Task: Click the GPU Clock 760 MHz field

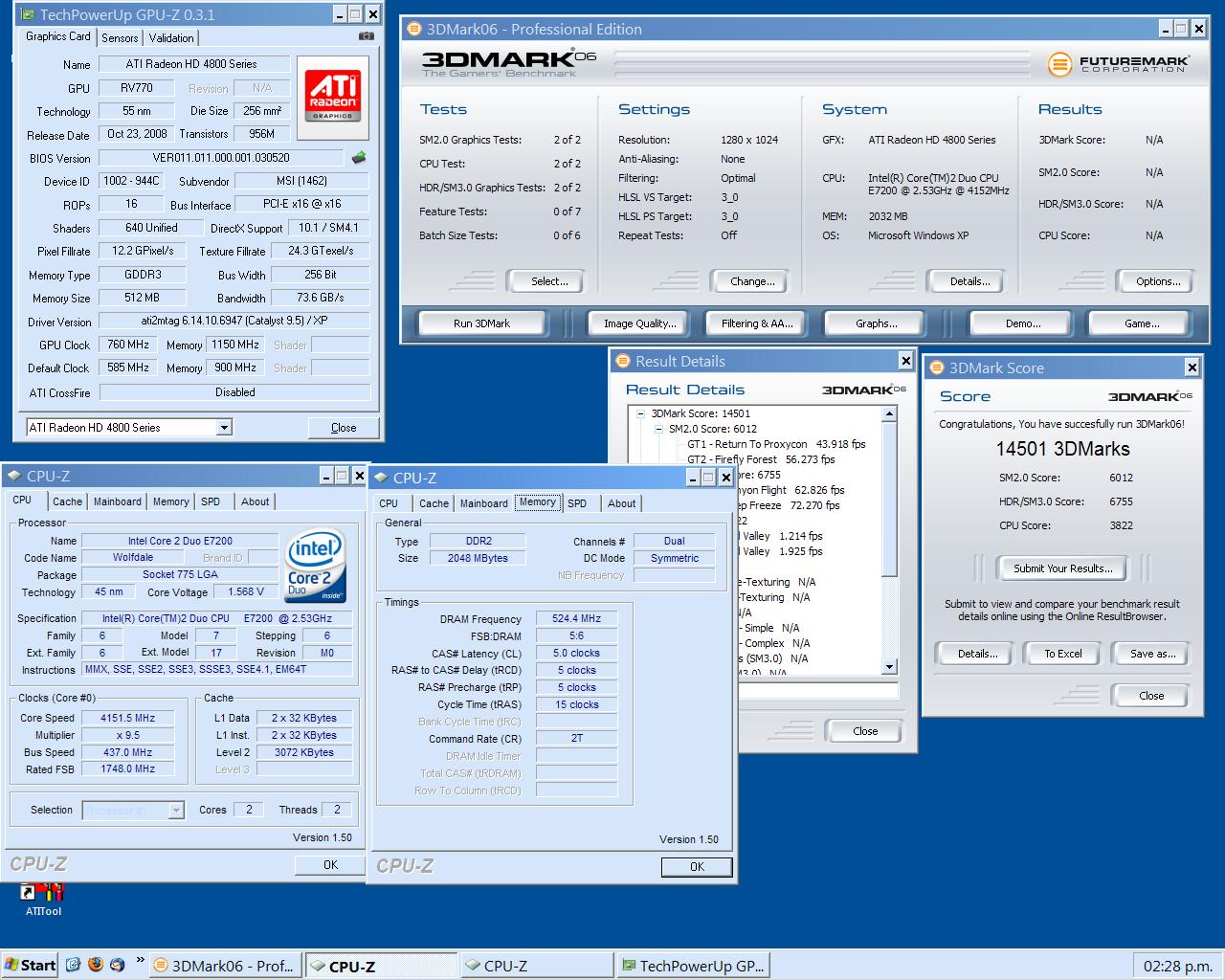Action: (x=127, y=345)
